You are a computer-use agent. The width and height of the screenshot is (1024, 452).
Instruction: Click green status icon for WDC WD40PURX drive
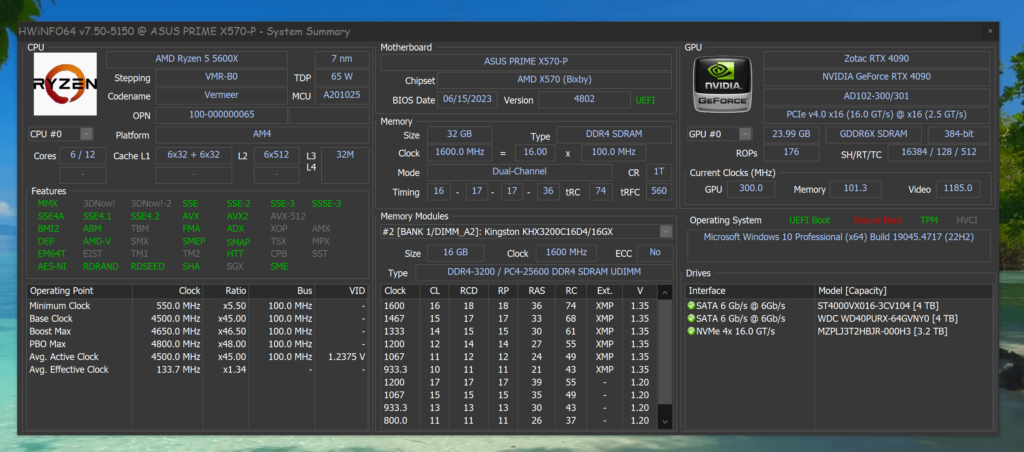click(692, 318)
